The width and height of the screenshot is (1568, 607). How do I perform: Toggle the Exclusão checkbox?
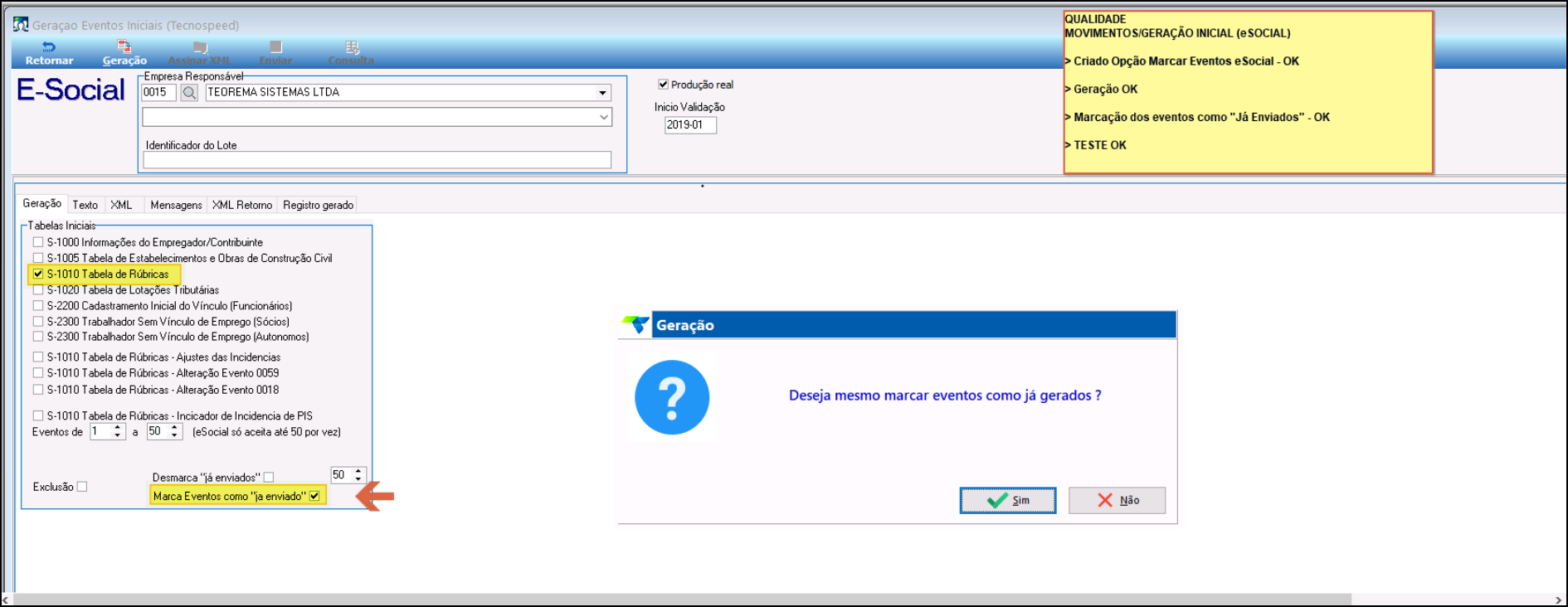point(82,487)
